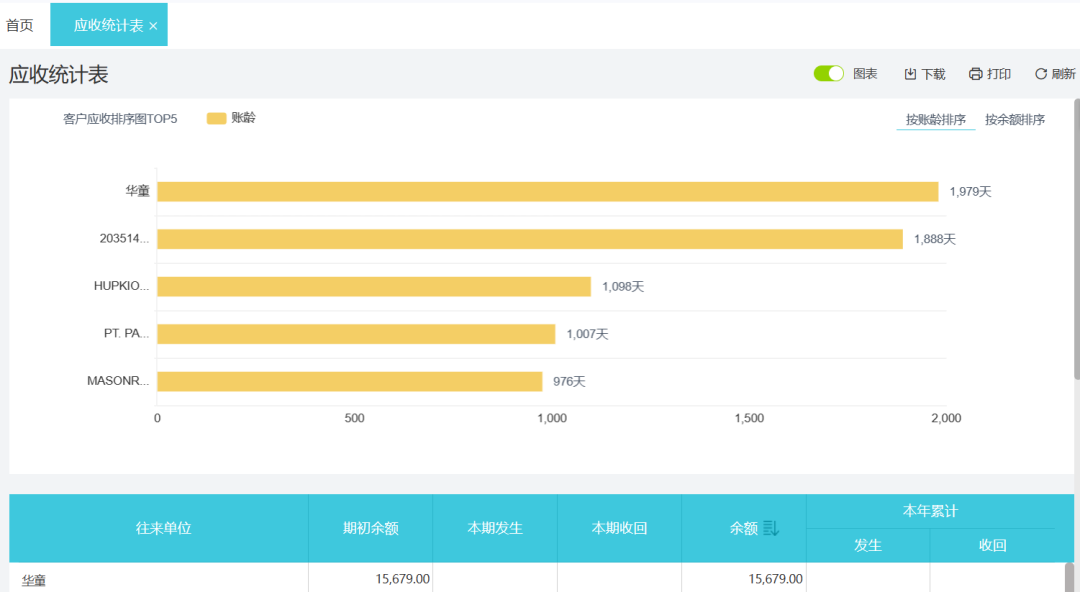Toggle the 图表 chart switch off
1080x592 pixels.
829,73
